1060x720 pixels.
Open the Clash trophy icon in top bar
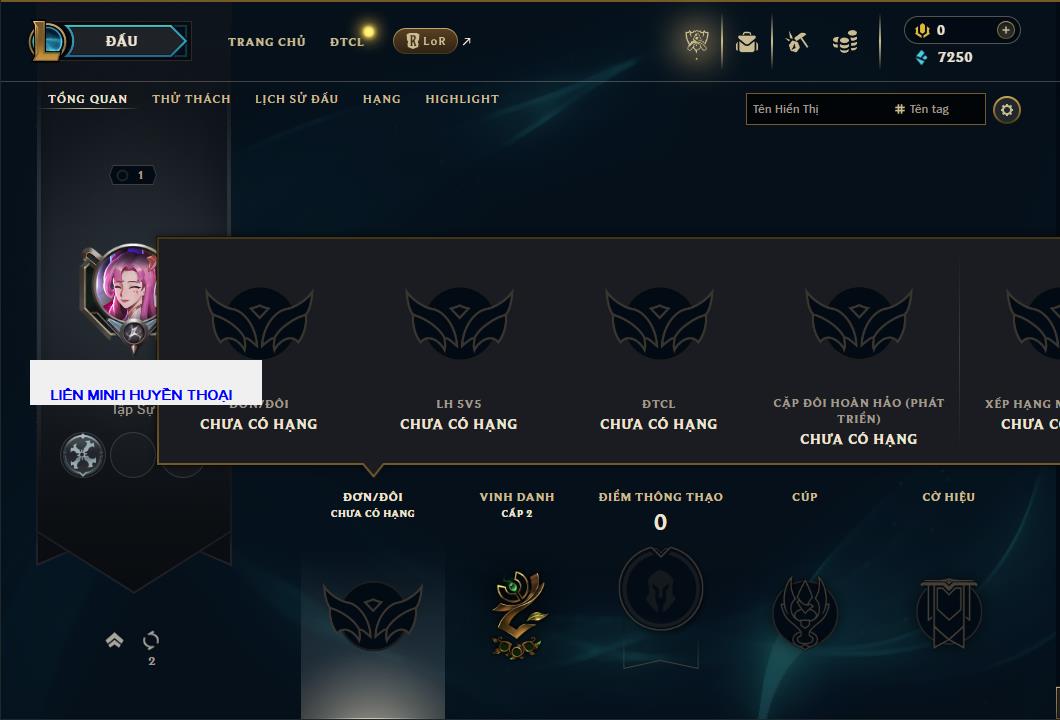click(x=696, y=42)
